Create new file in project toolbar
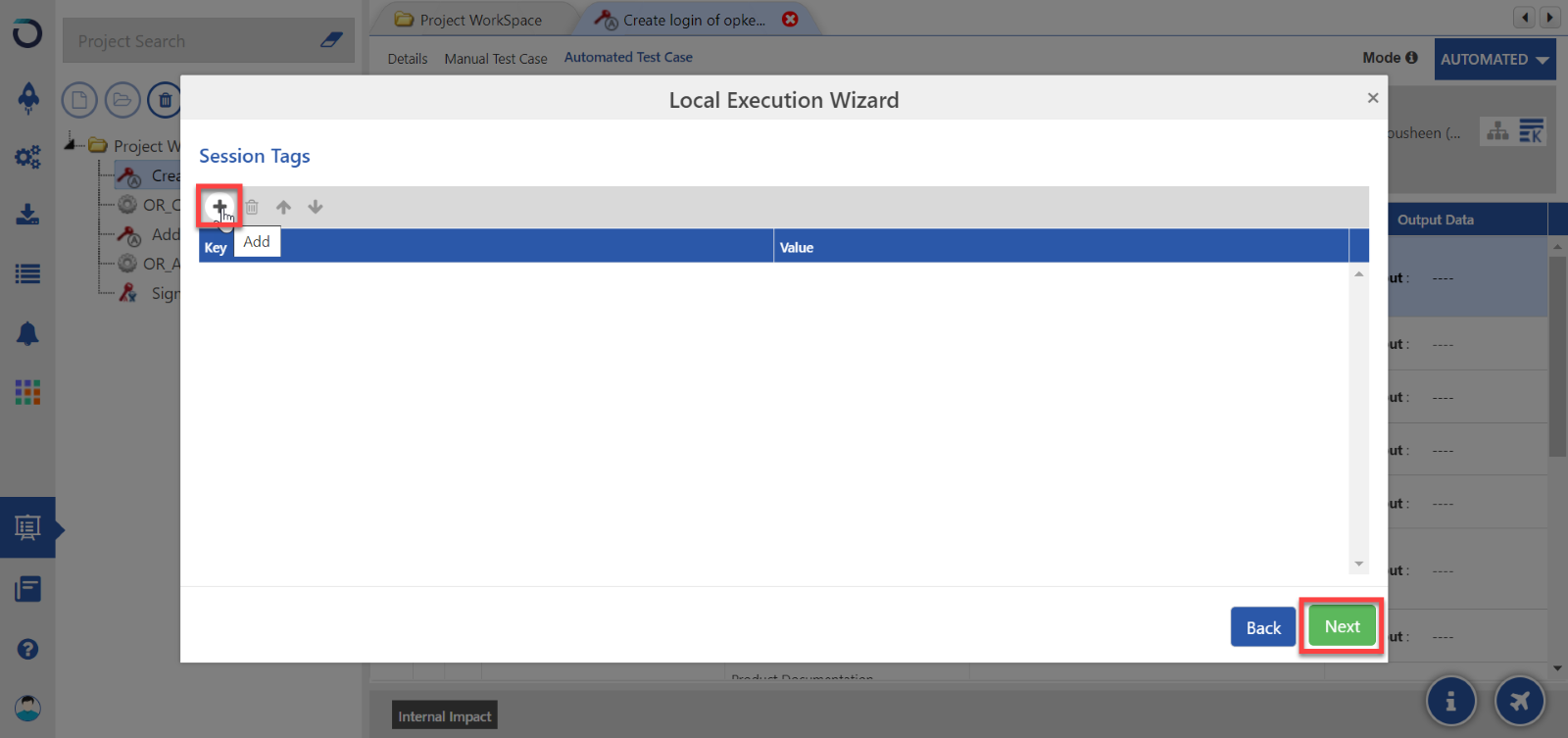1568x738 pixels. click(x=79, y=100)
